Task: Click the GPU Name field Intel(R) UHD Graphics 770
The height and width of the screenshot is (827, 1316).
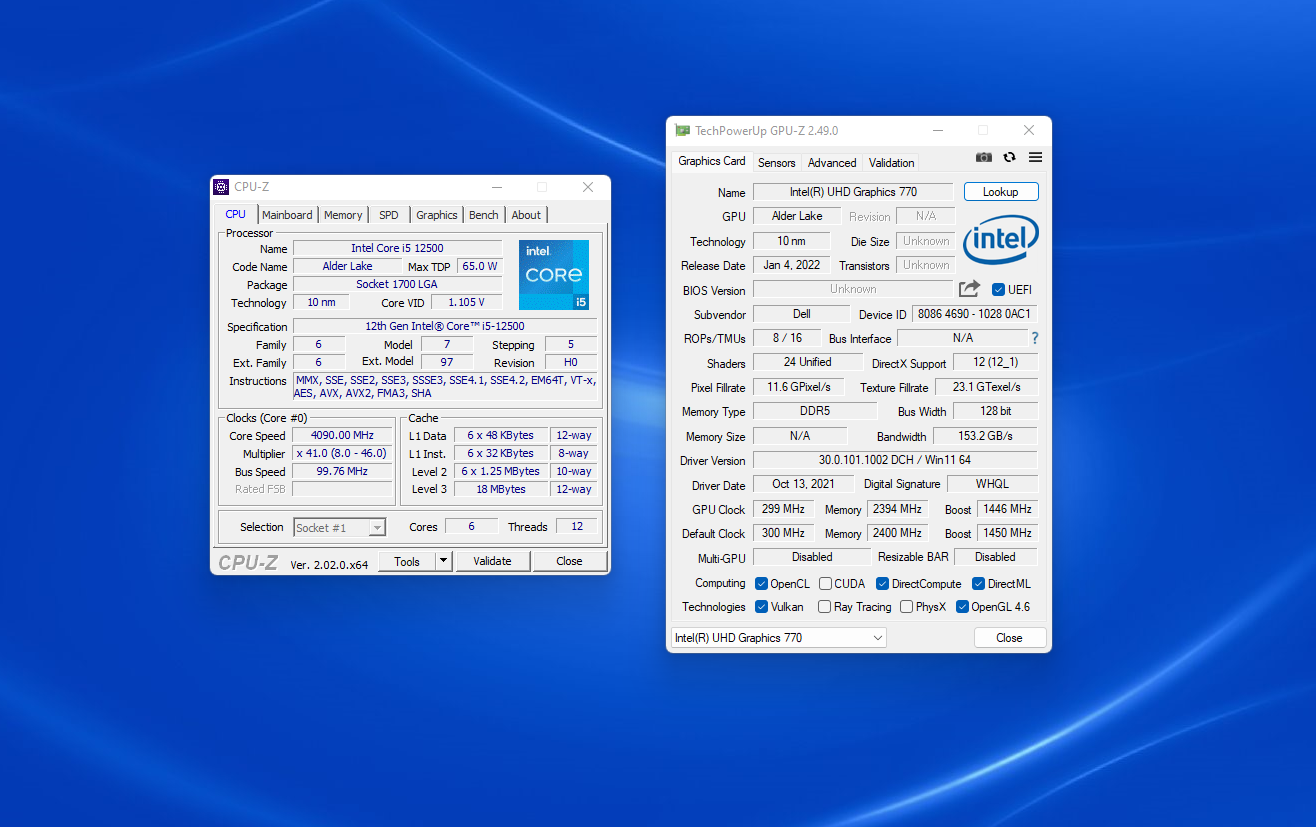Action: coord(854,192)
